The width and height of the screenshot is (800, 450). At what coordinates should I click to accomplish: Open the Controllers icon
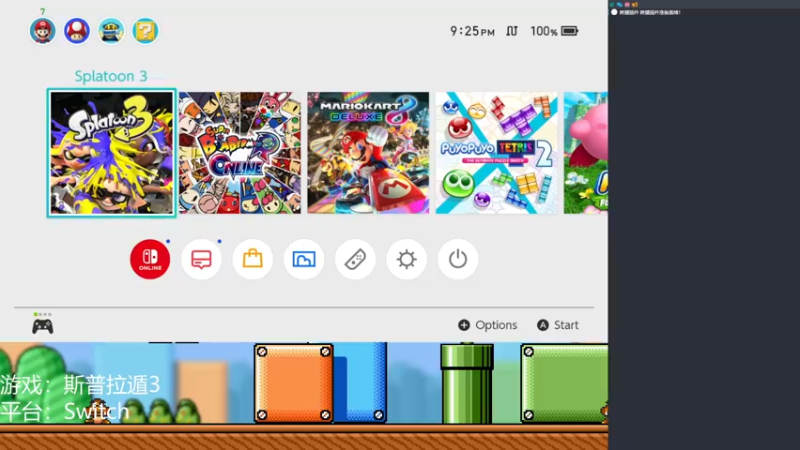click(x=356, y=259)
